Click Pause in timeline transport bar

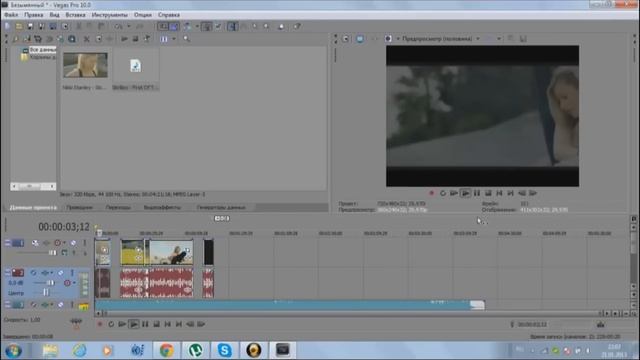point(145,324)
